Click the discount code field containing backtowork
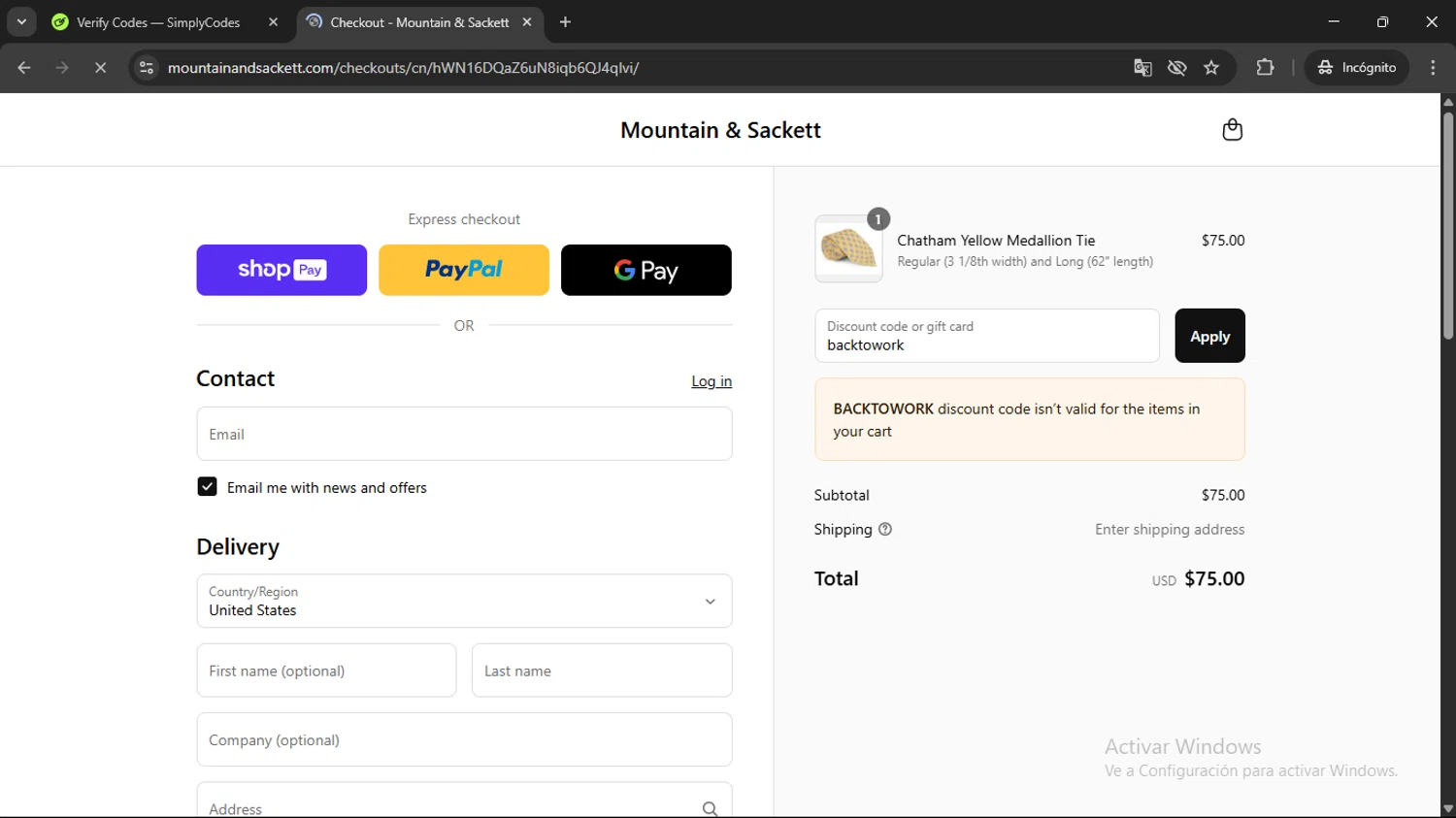This screenshot has height=818, width=1456. click(987, 336)
